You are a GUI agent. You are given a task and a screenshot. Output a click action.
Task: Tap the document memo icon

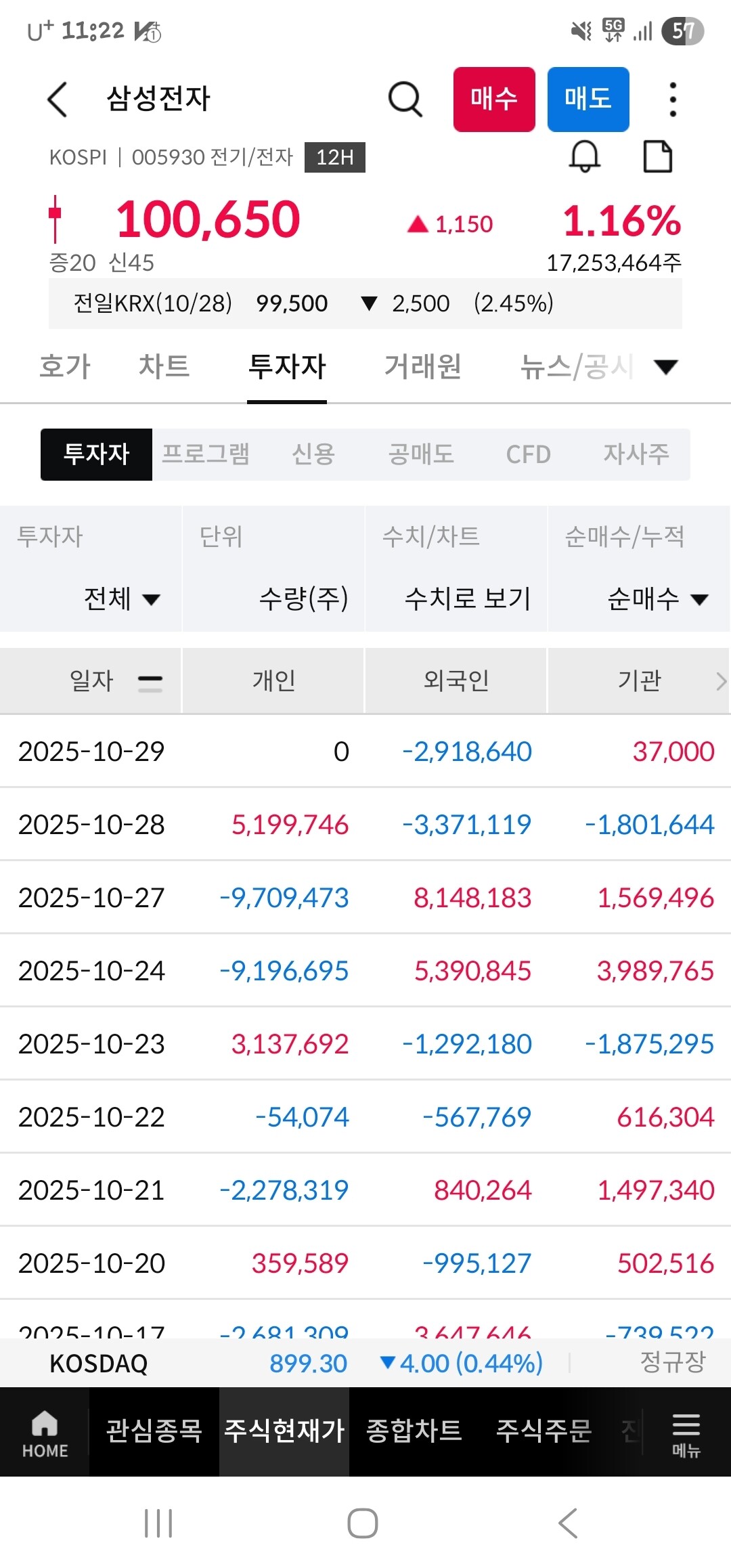(657, 157)
